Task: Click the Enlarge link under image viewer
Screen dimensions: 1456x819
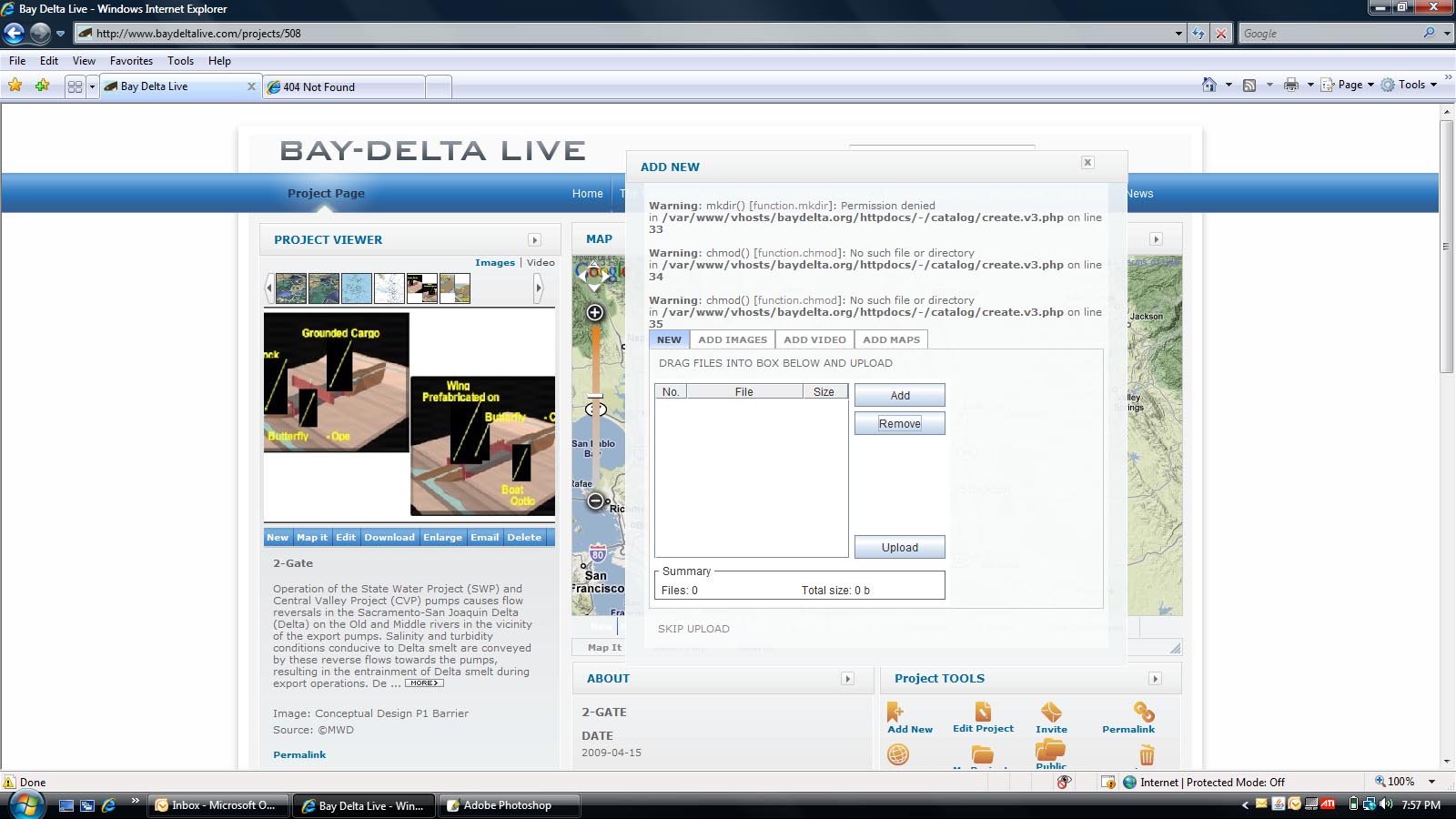Action: point(442,538)
